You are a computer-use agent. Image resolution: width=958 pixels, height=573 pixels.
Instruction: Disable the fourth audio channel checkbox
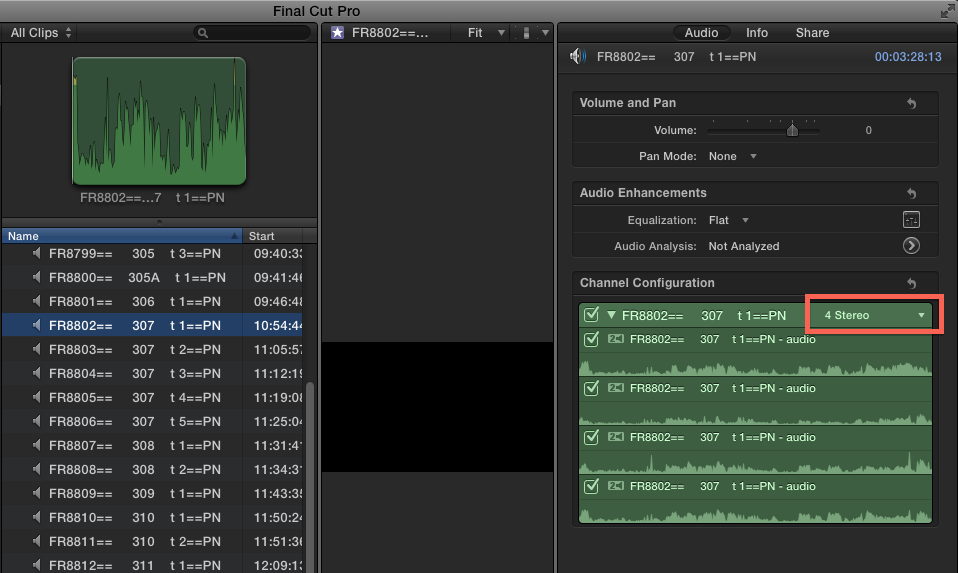coord(591,486)
